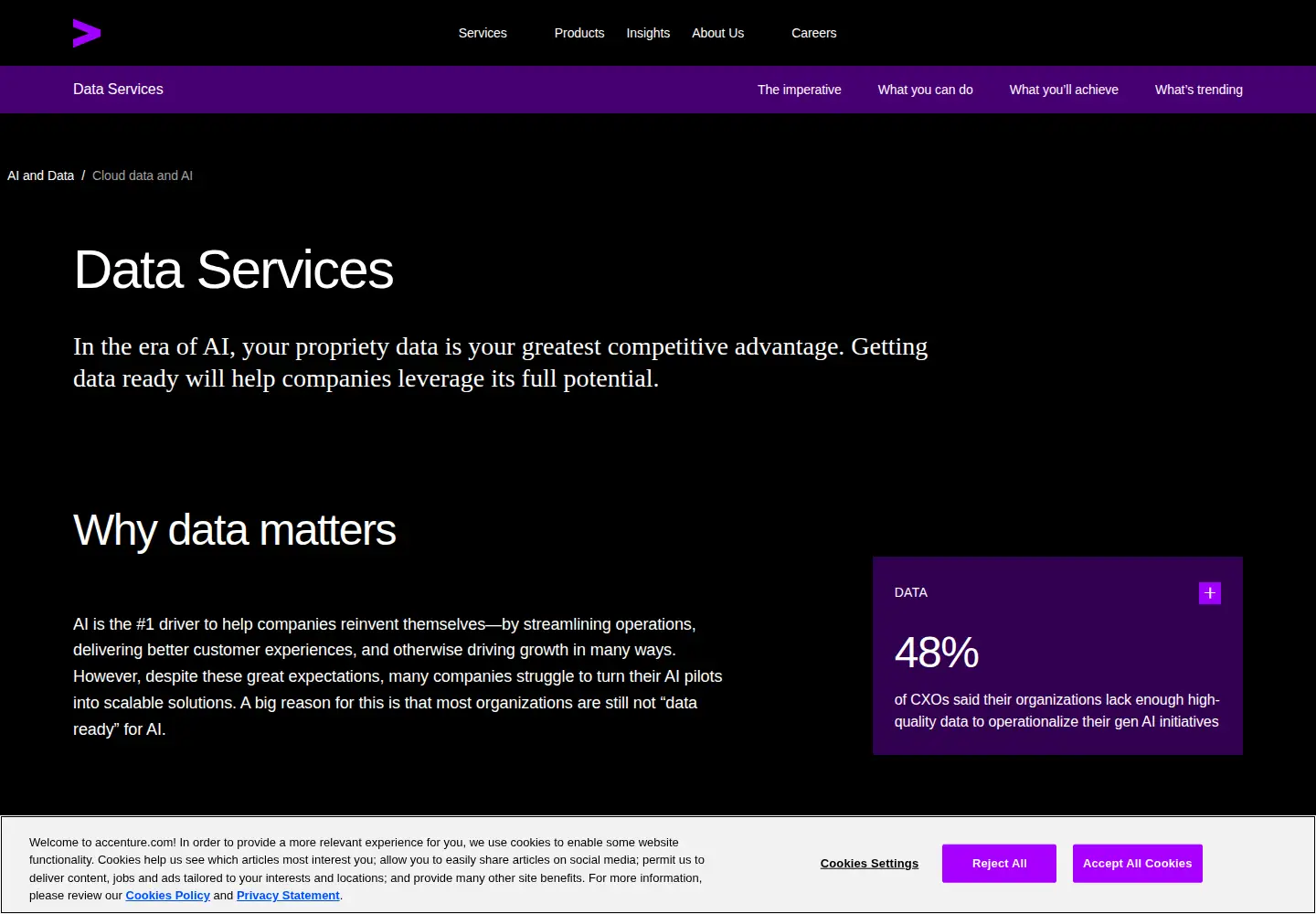Screen dimensions: 1316x914
Task: Click the 'In the era of AI' intro text
Action: pyautogui.click(x=500, y=362)
